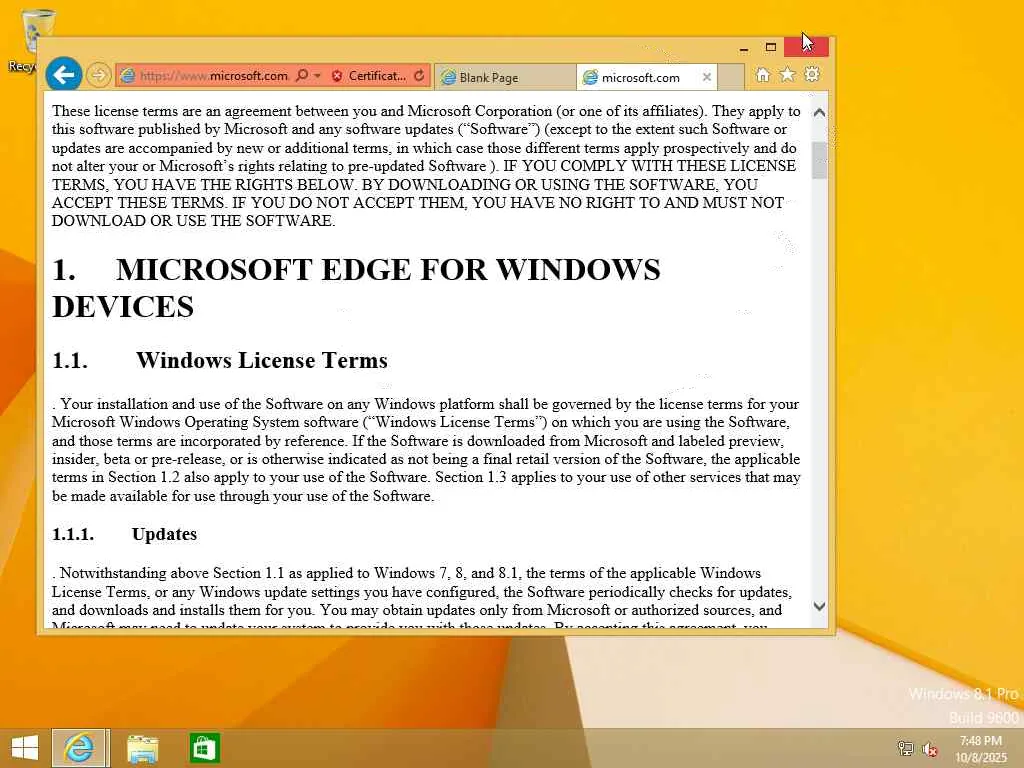Click the scrollbar up arrow

tap(819, 112)
